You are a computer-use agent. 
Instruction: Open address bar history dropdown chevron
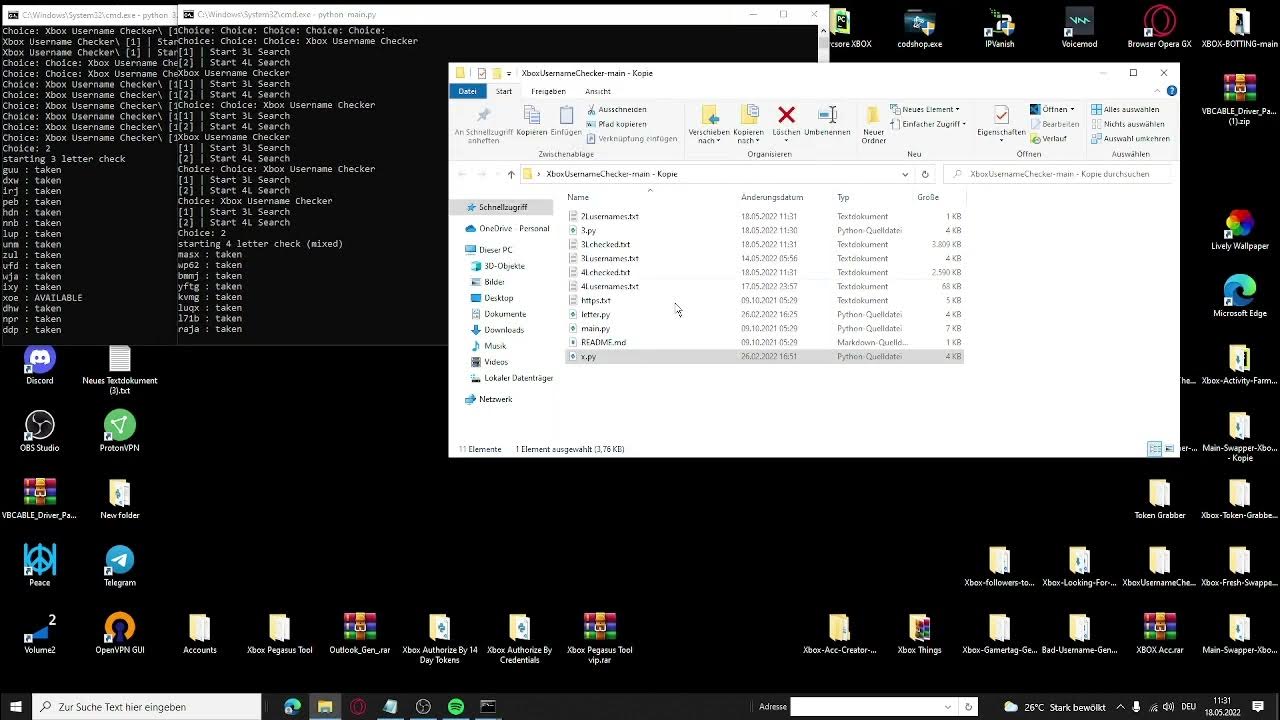tap(905, 174)
